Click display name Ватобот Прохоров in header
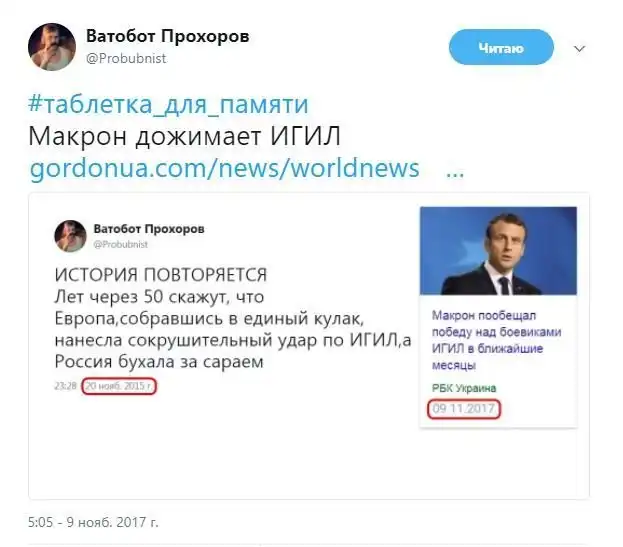The height and width of the screenshot is (547, 623). pos(168,37)
